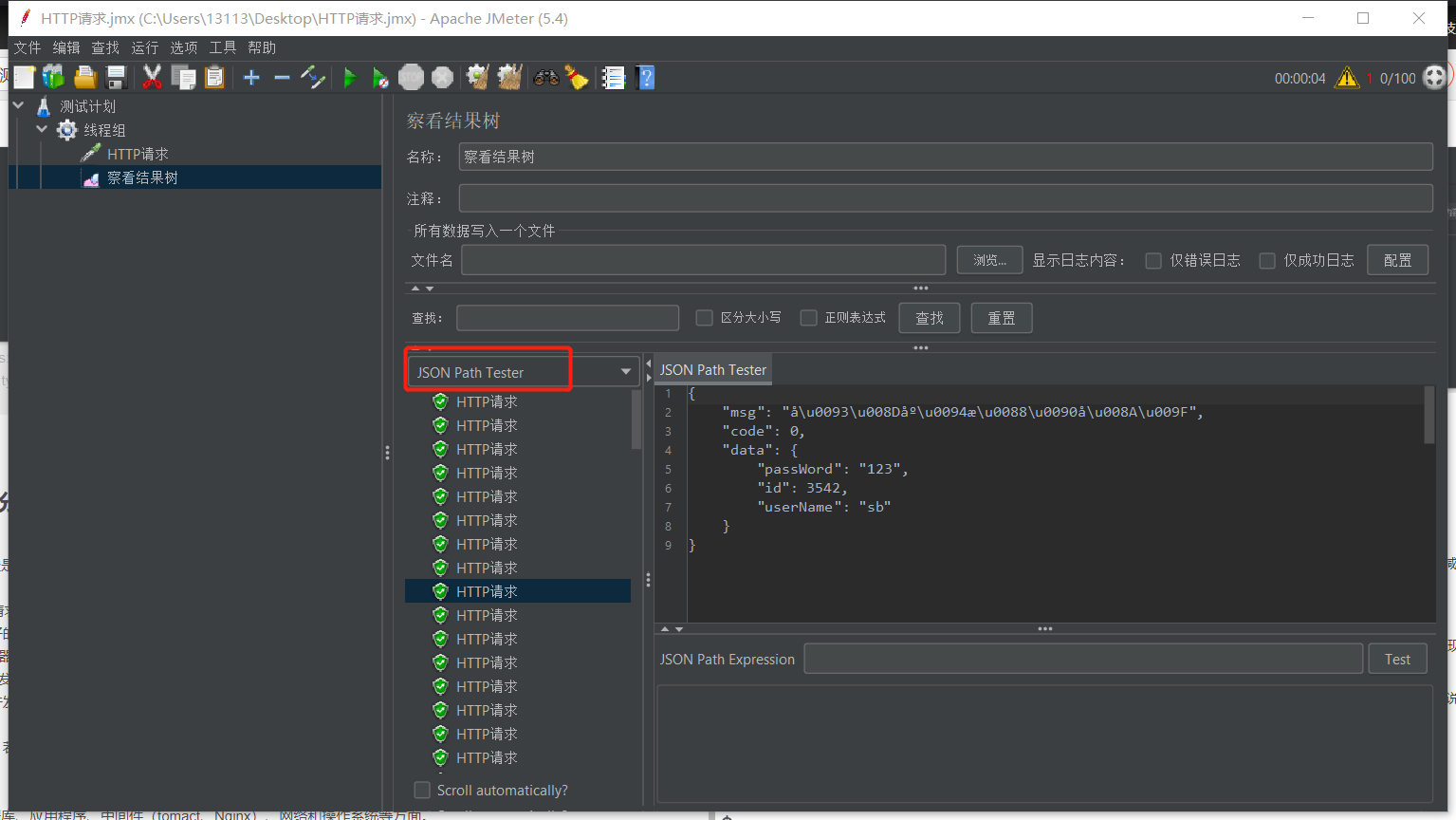
Task: Click the Clear All results icon
Action: 509,78
